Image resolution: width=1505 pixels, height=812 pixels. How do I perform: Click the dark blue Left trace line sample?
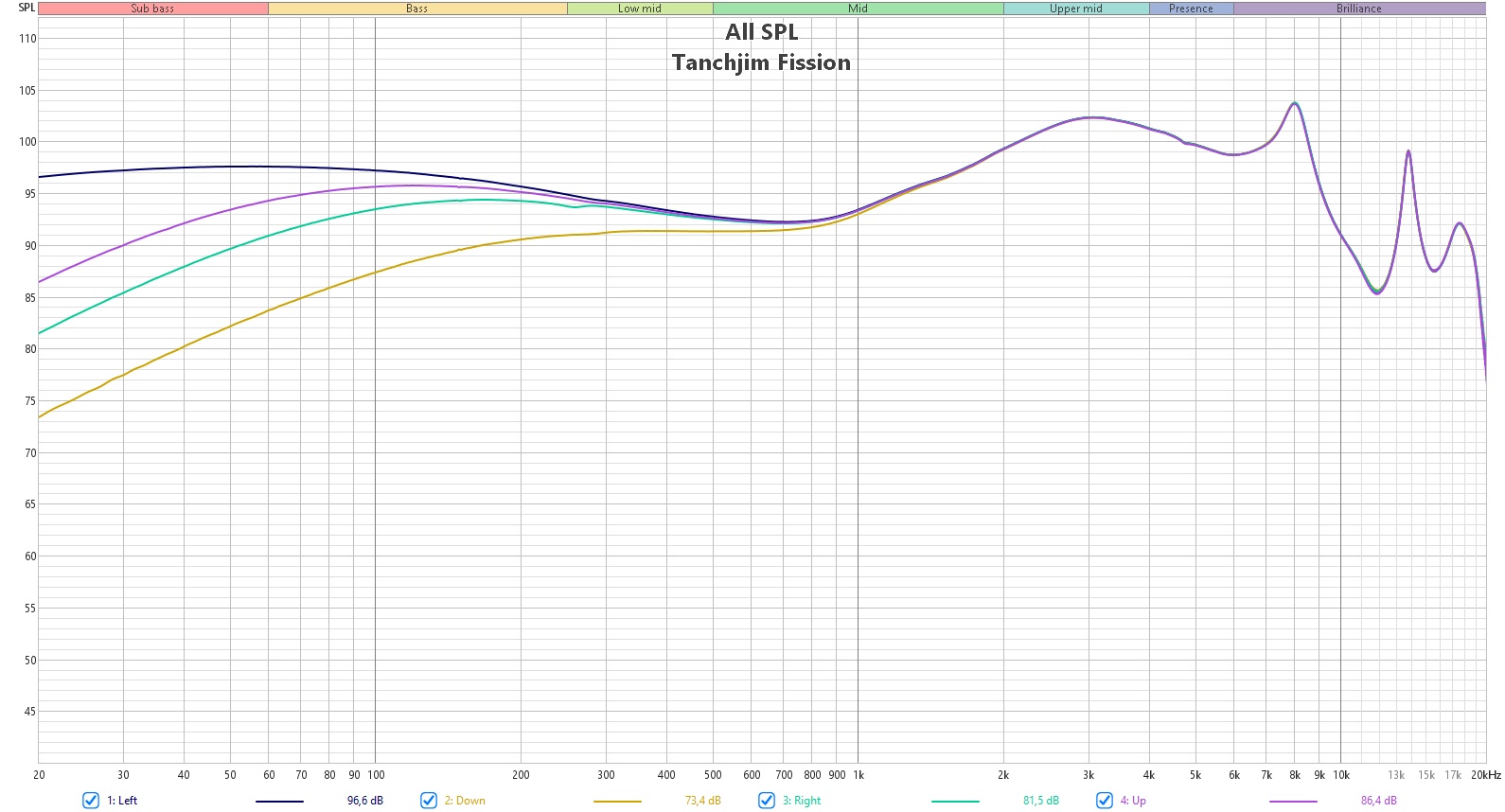279,802
